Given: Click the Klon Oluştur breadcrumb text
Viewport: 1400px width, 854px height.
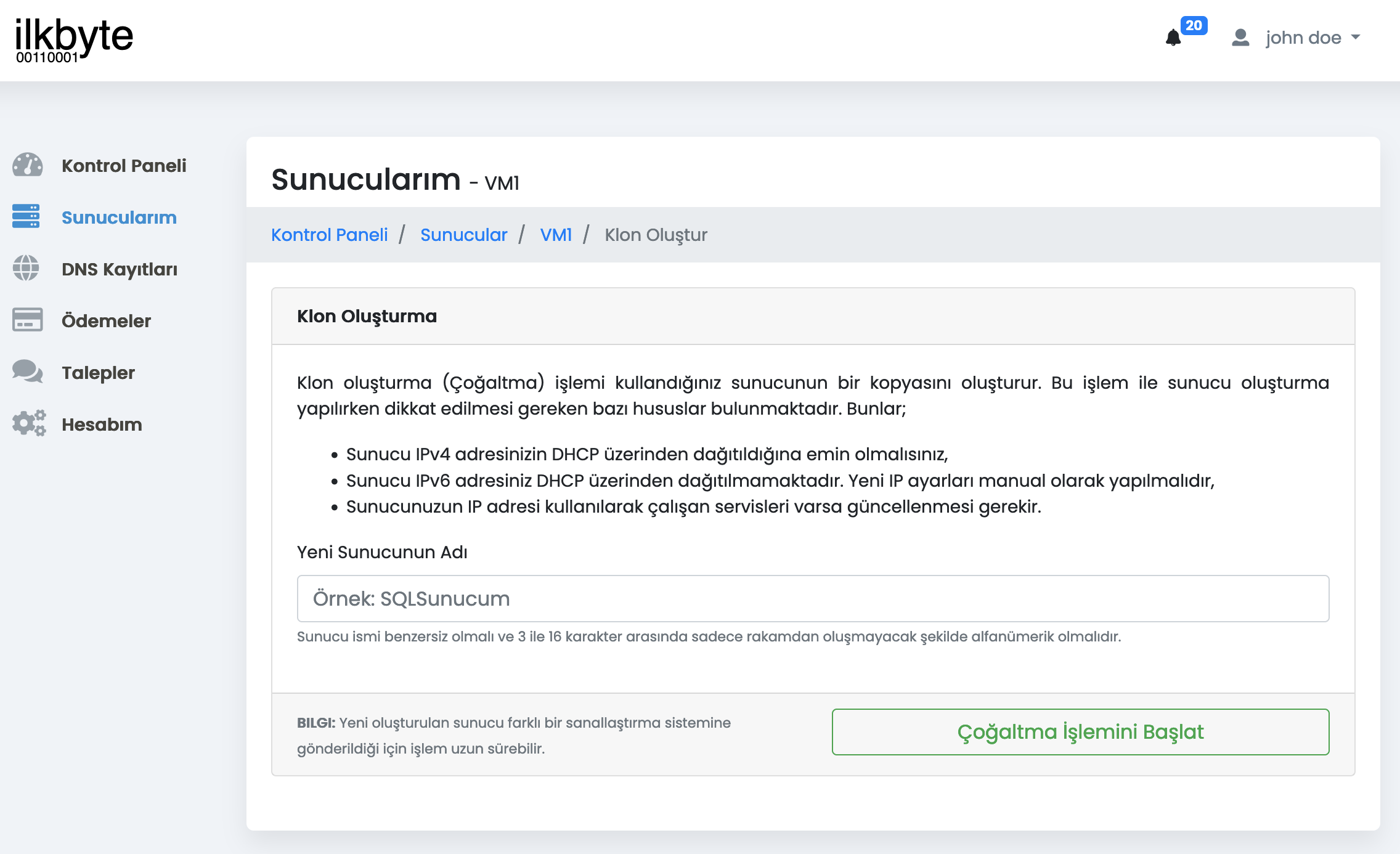Looking at the screenshot, I should point(656,235).
